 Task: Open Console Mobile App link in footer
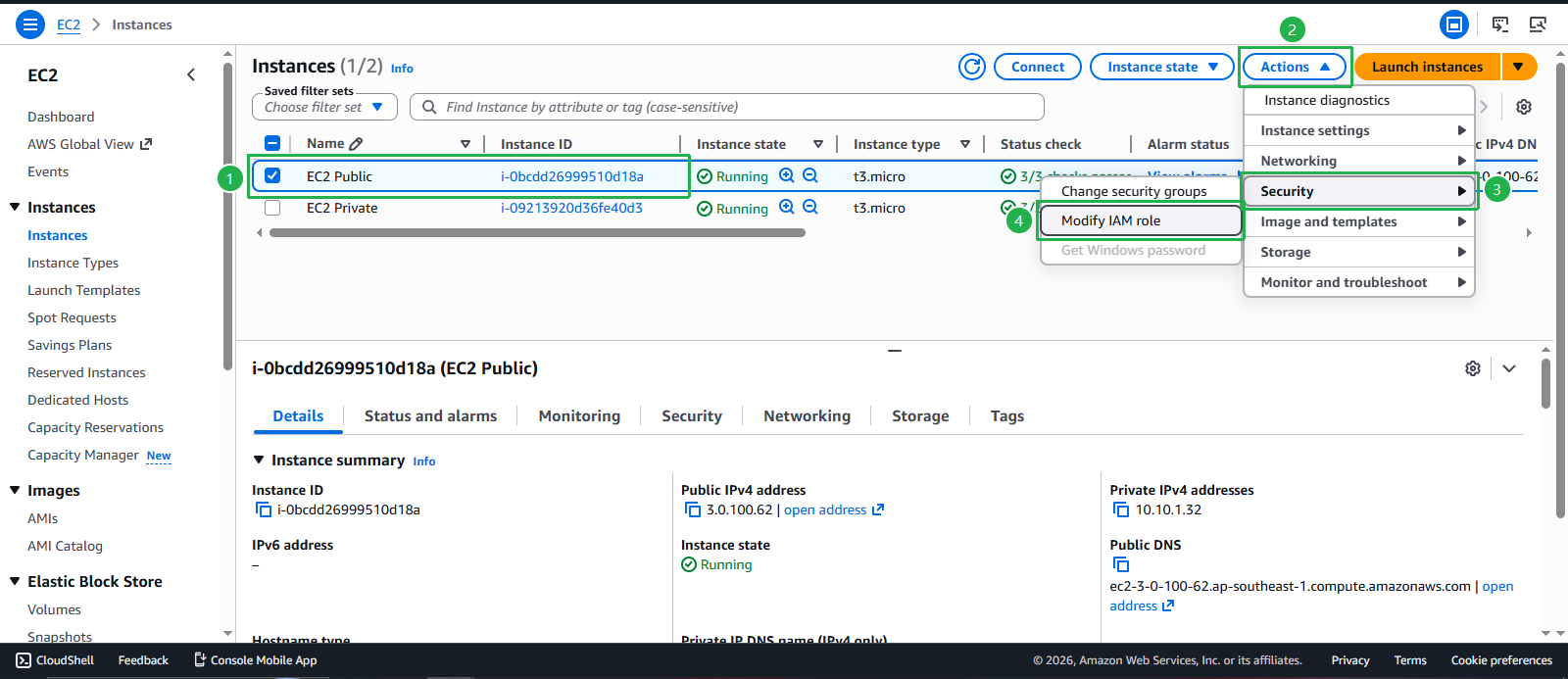[255, 660]
